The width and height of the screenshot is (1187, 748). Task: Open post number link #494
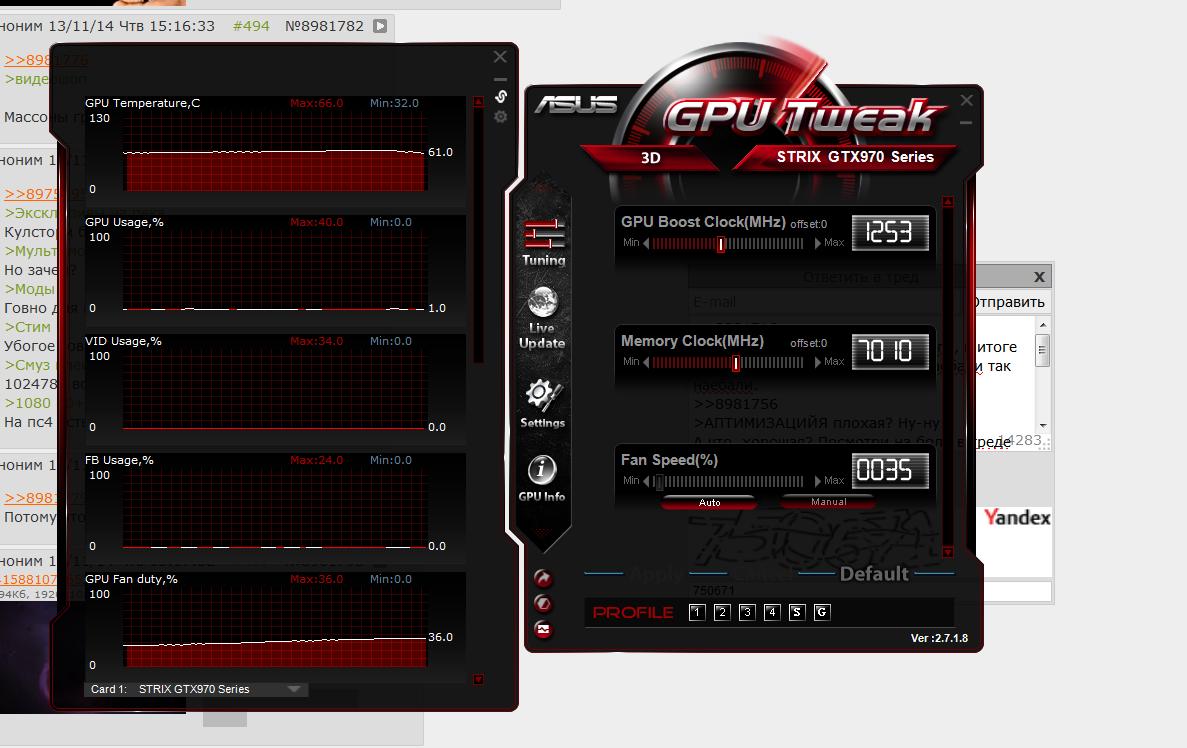251,26
